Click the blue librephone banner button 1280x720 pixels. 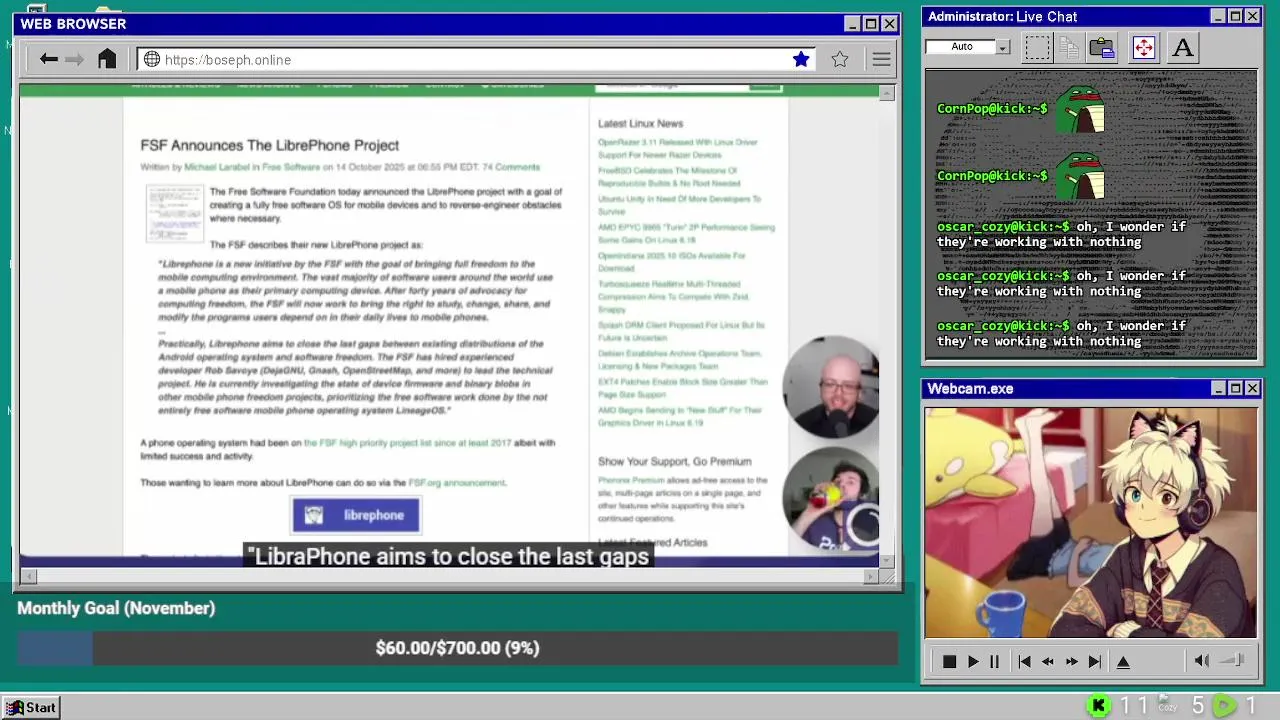pos(355,515)
